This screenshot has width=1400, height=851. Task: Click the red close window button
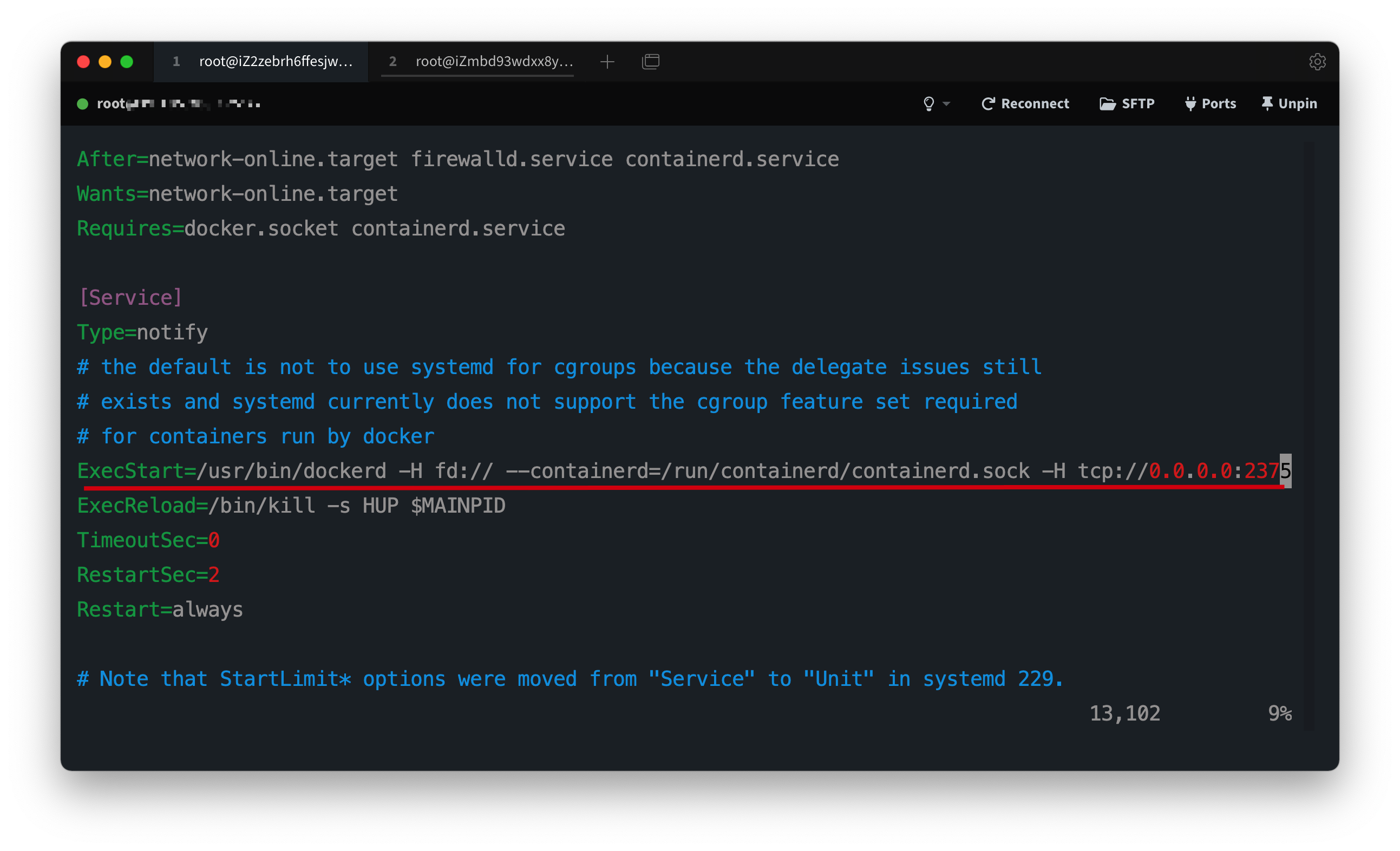(83, 61)
